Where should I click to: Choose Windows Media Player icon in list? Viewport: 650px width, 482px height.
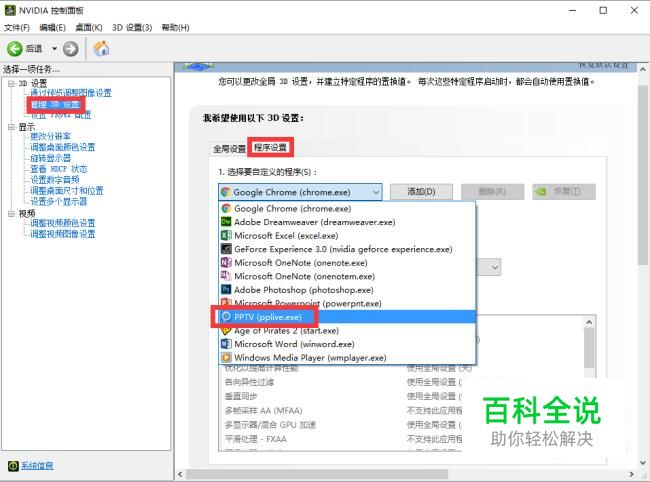click(226, 358)
